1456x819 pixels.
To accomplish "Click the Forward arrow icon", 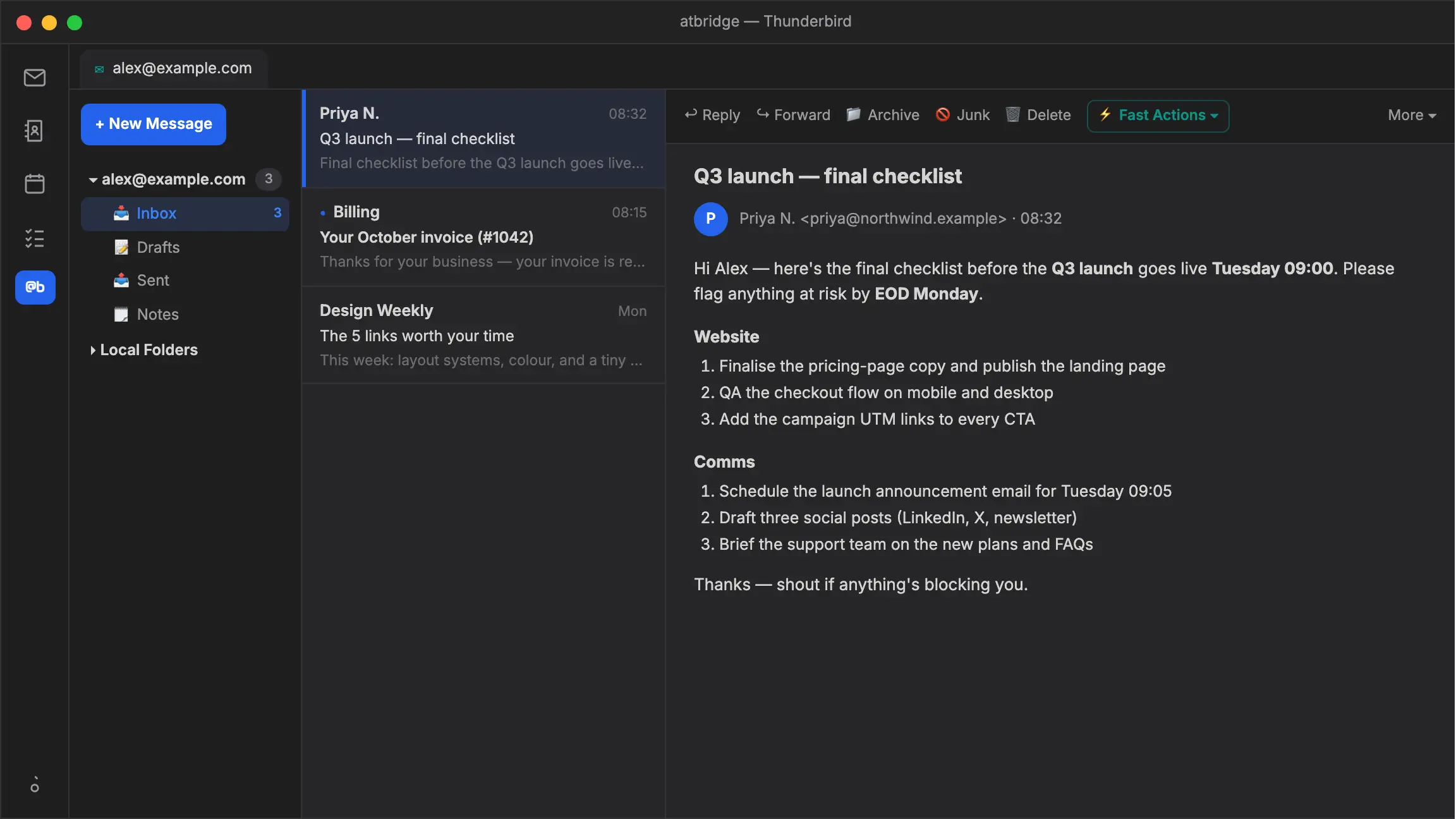I will pos(763,114).
